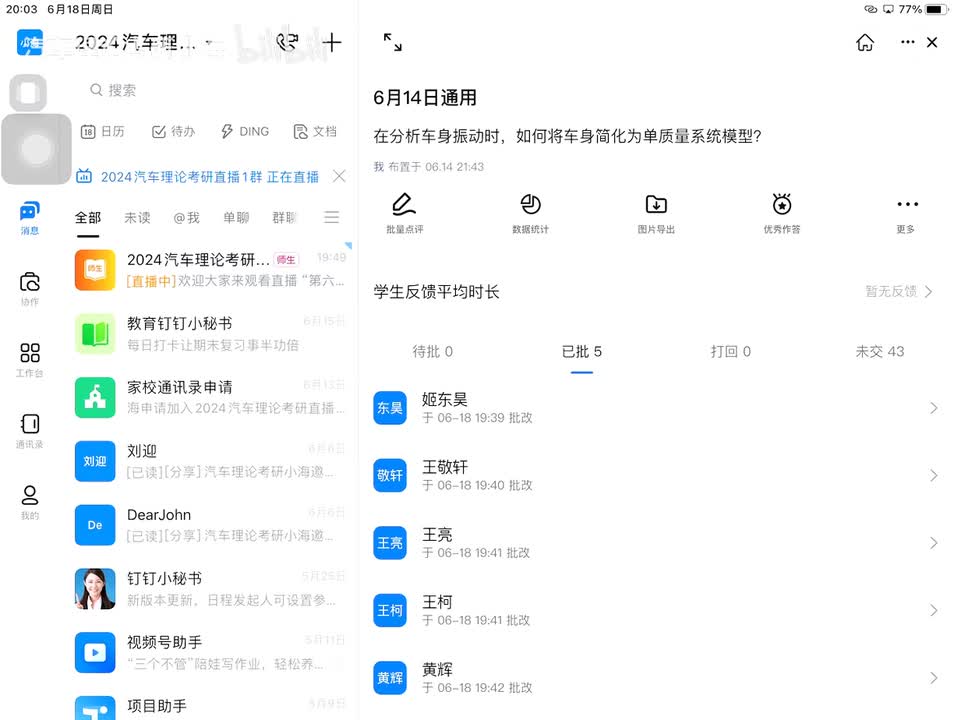Switch to 协作 collaboration in sidebar

(x=29, y=288)
